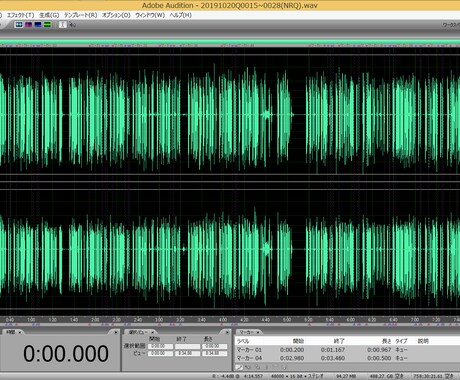
Task: Click the 488.27 GB free space status
Action: pyautogui.click(x=386, y=376)
